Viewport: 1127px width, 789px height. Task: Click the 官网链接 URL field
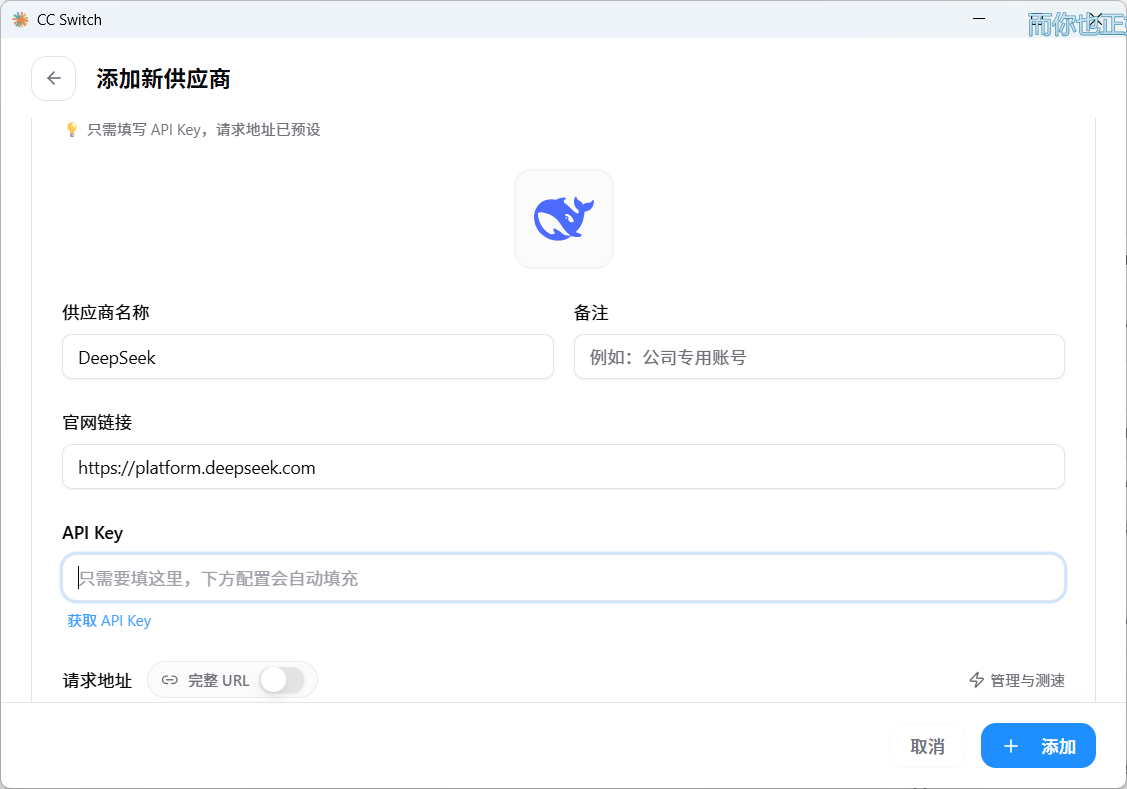[563, 467]
